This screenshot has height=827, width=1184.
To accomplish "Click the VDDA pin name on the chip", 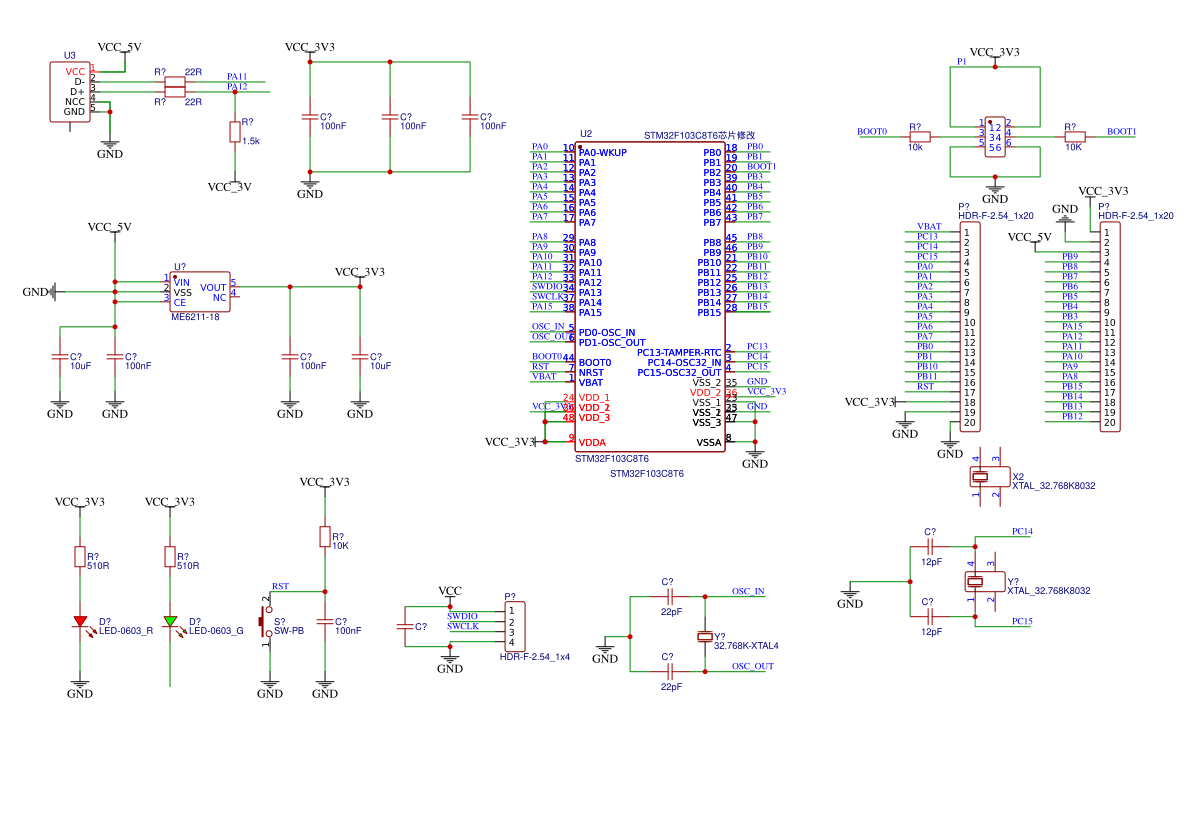I will pyautogui.click(x=592, y=443).
